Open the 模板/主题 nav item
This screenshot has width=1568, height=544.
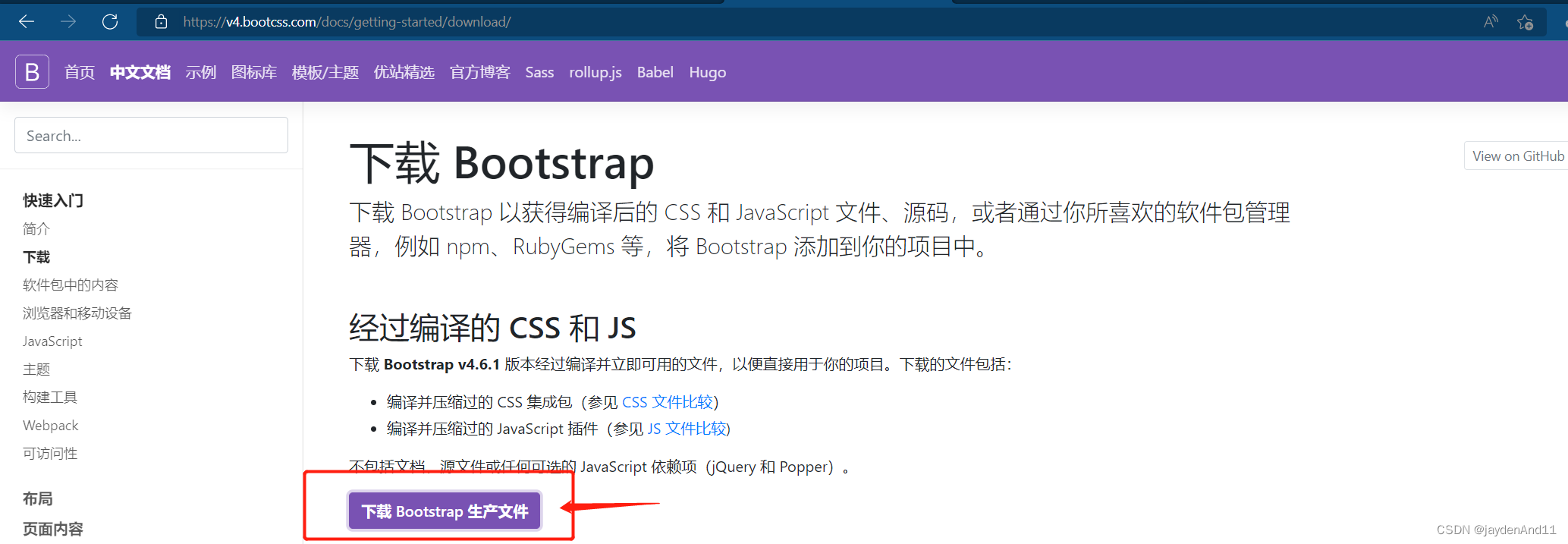point(325,72)
